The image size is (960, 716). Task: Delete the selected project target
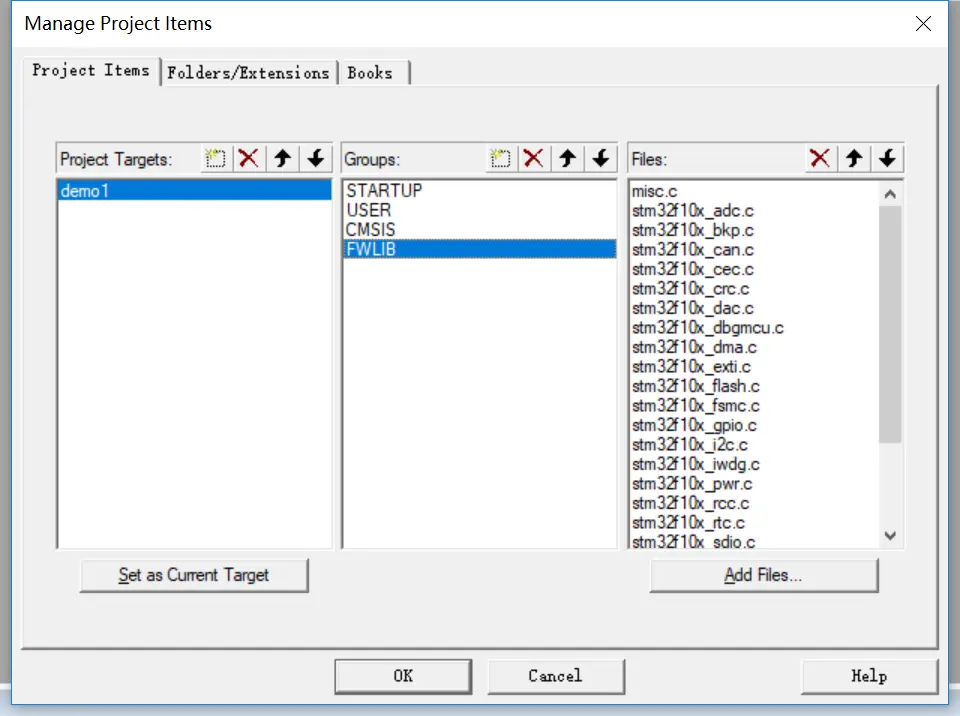[249, 159]
